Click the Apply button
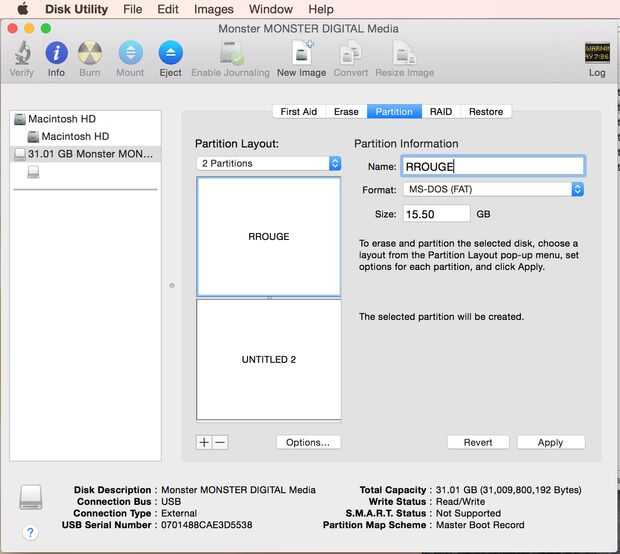This screenshot has height=554, width=620. [x=550, y=442]
